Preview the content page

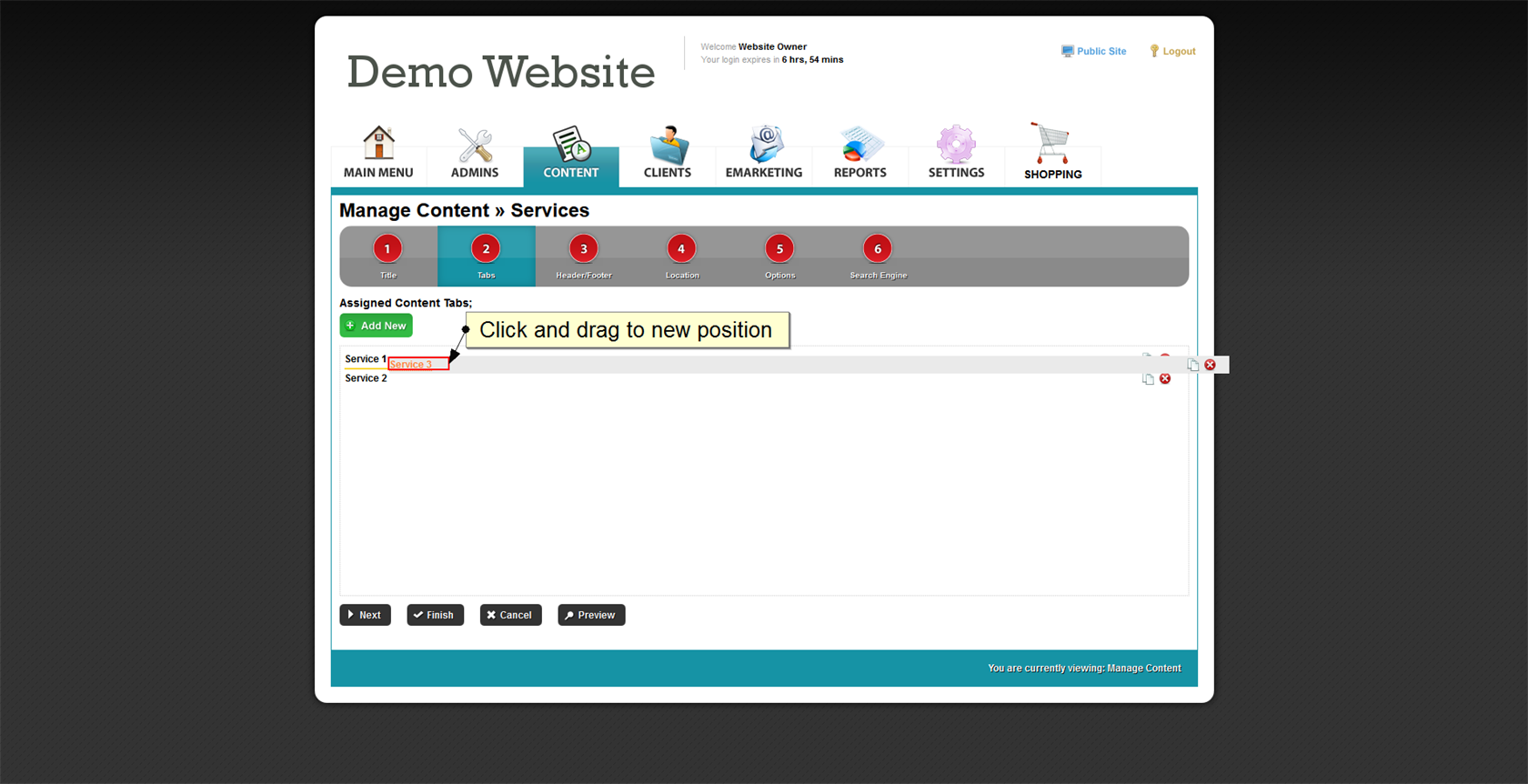coord(591,615)
